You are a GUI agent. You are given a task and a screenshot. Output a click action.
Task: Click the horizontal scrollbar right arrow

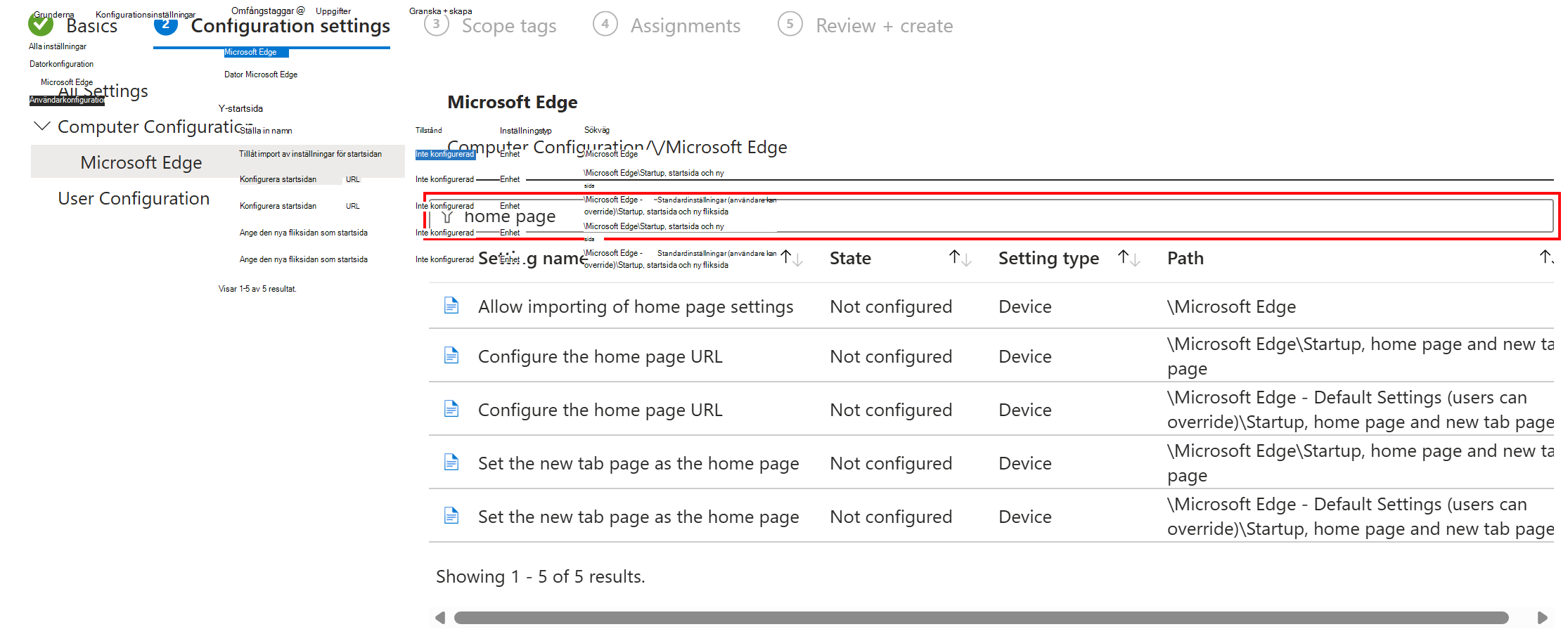[1542, 618]
